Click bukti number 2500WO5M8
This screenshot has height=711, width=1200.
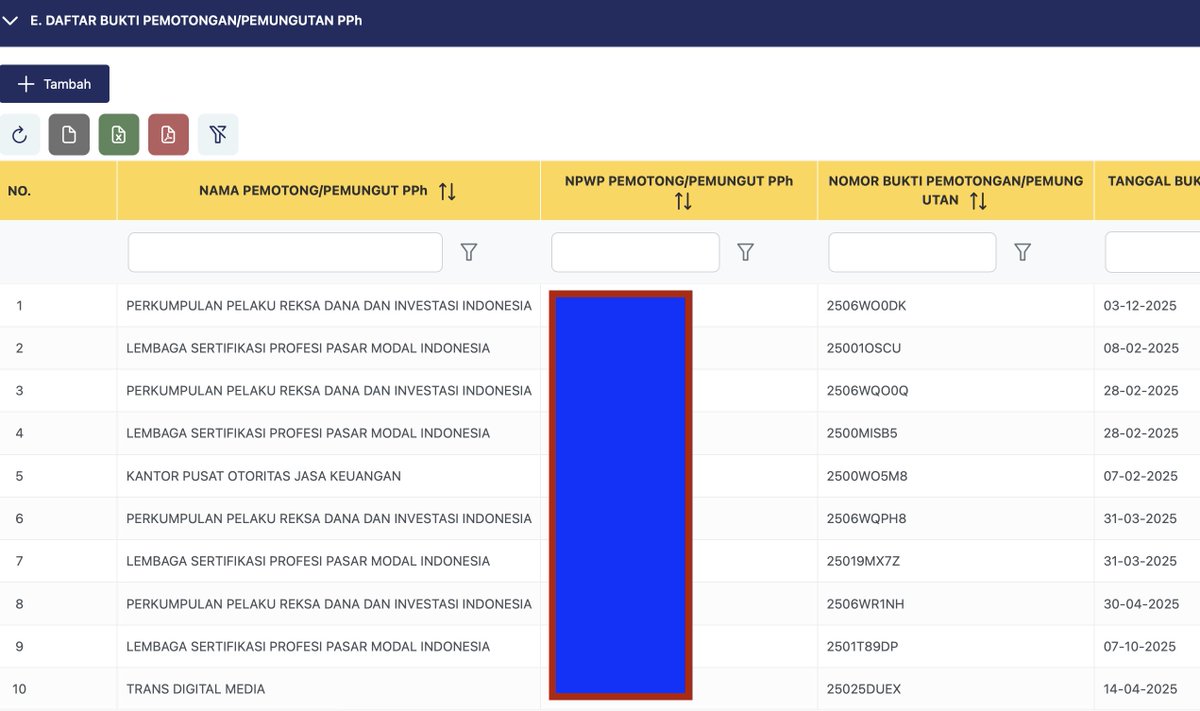[x=867, y=476]
